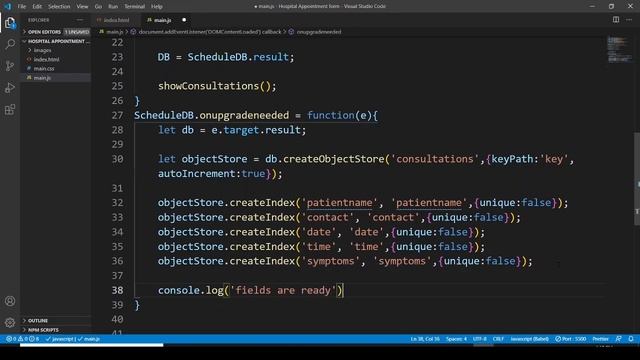Image resolution: width=640 pixels, height=360 pixels.
Task: Open the Explorer view in activity bar
Action: [x=10, y=23]
